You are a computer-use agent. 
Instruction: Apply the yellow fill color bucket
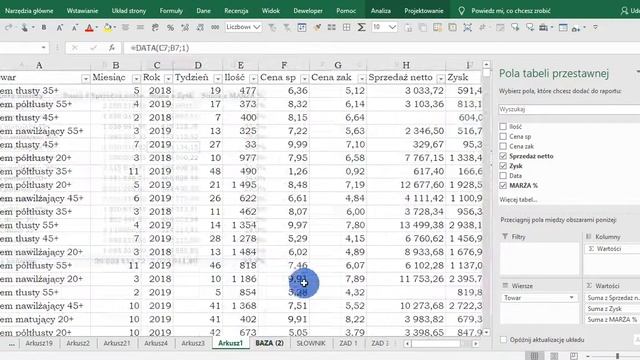(108, 28)
